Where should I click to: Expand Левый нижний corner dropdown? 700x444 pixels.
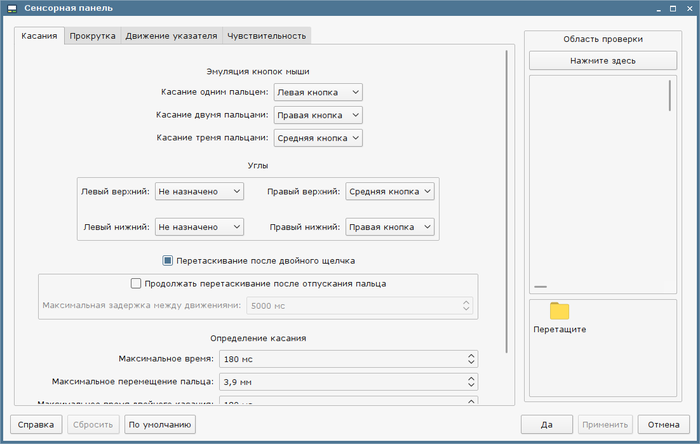click(x=199, y=227)
